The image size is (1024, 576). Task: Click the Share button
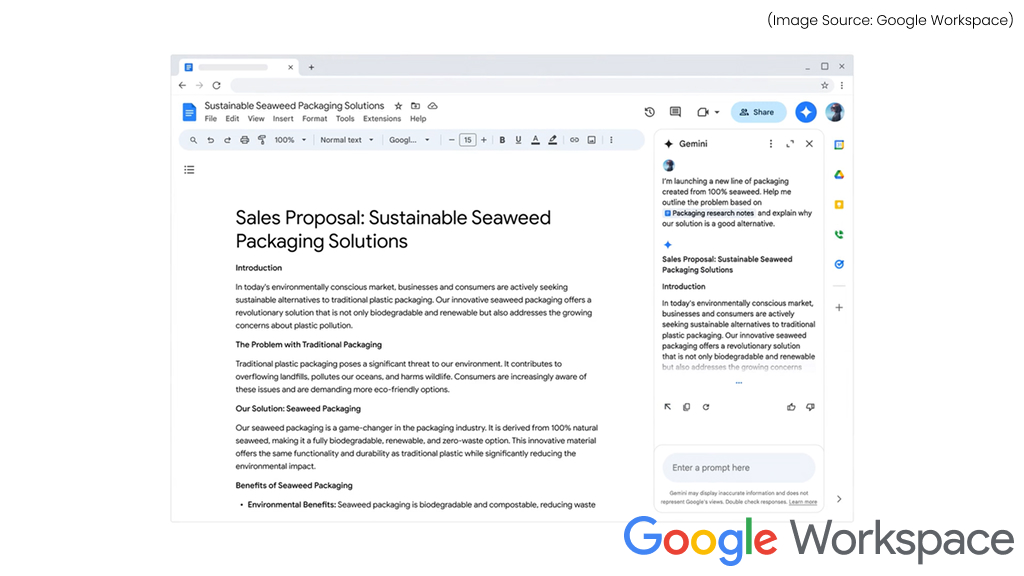click(x=758, y=112)
